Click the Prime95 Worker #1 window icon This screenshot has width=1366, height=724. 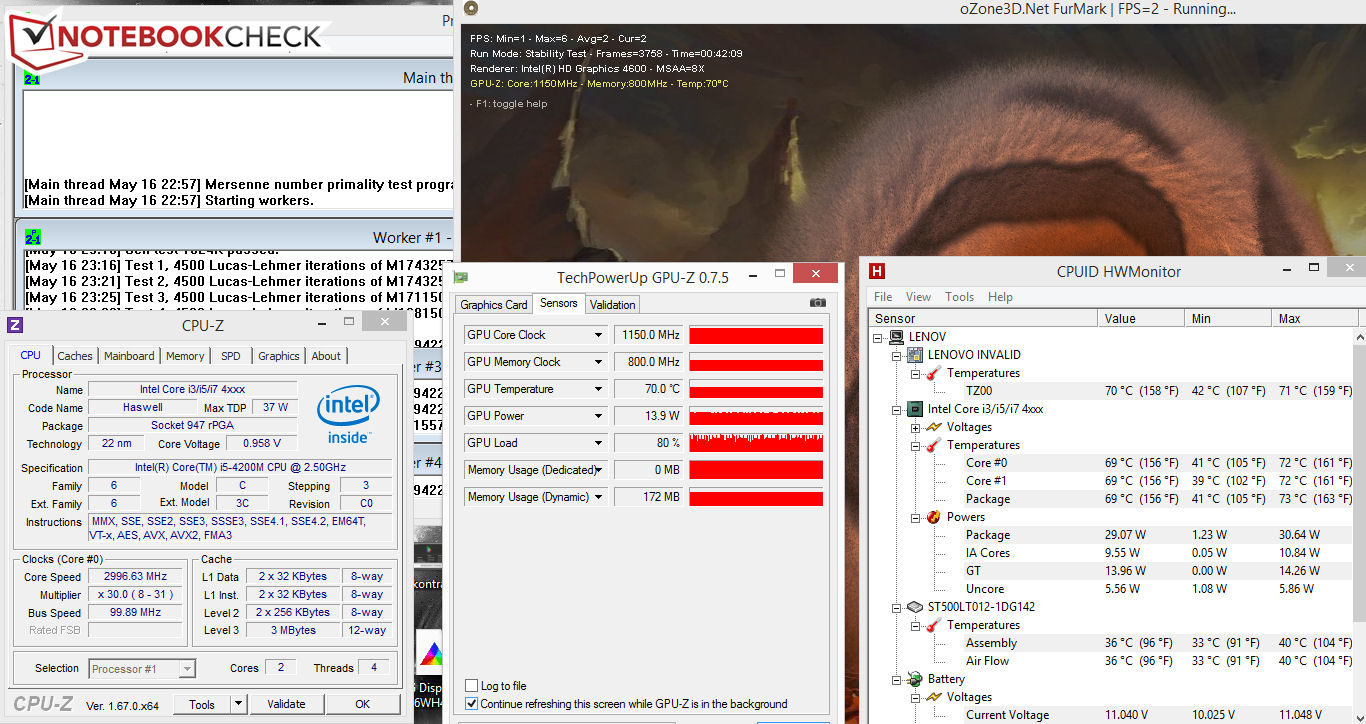[32, 238]
